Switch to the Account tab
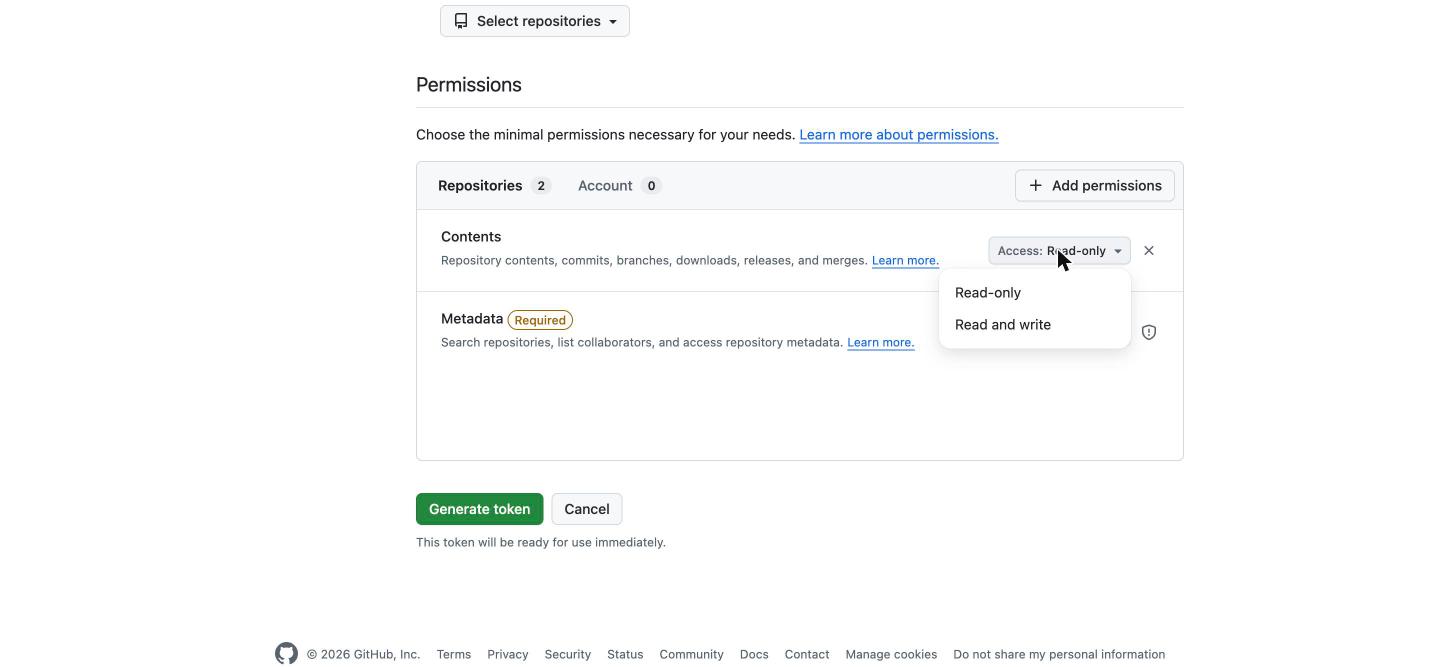 tap(619, 186)
